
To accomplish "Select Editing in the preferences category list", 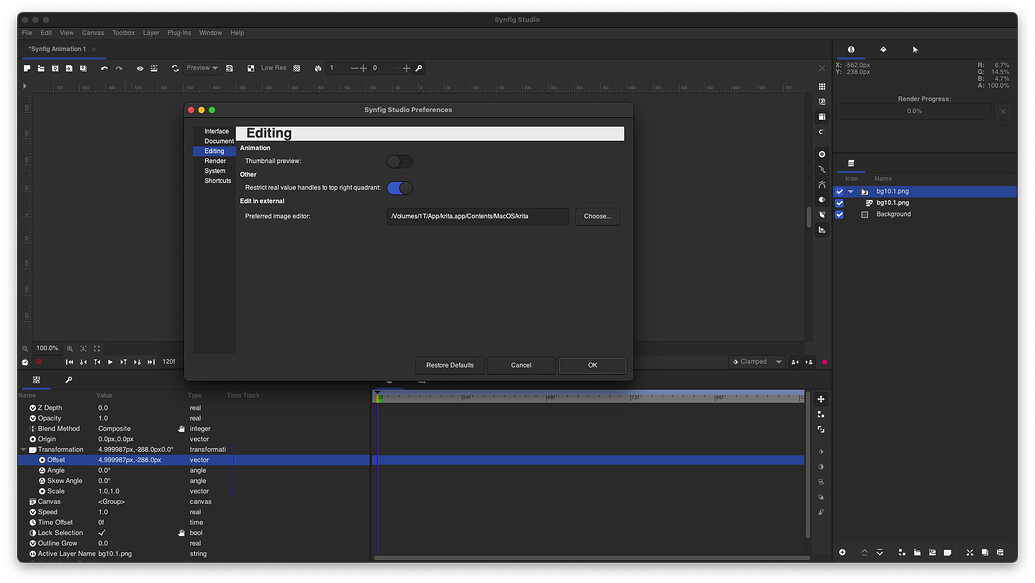I will (x=216, y=150).
